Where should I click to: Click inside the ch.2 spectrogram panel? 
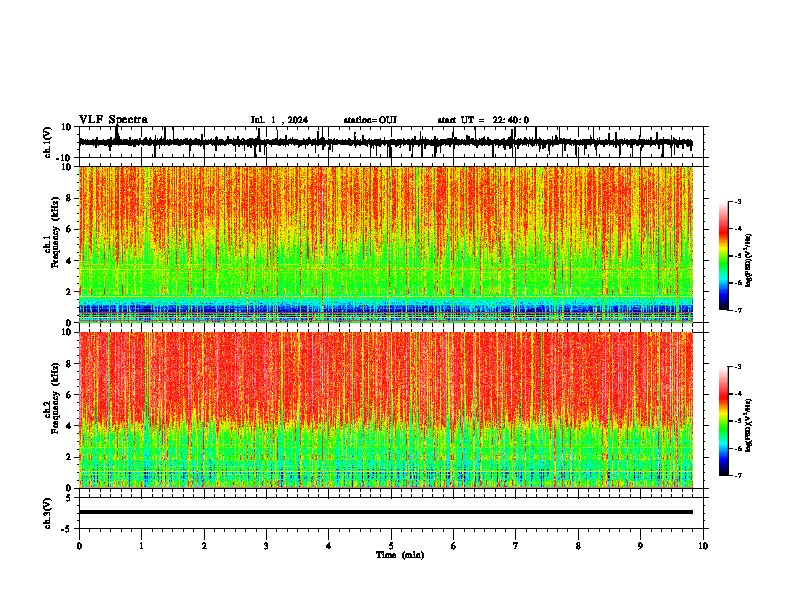tap(386, 410)
